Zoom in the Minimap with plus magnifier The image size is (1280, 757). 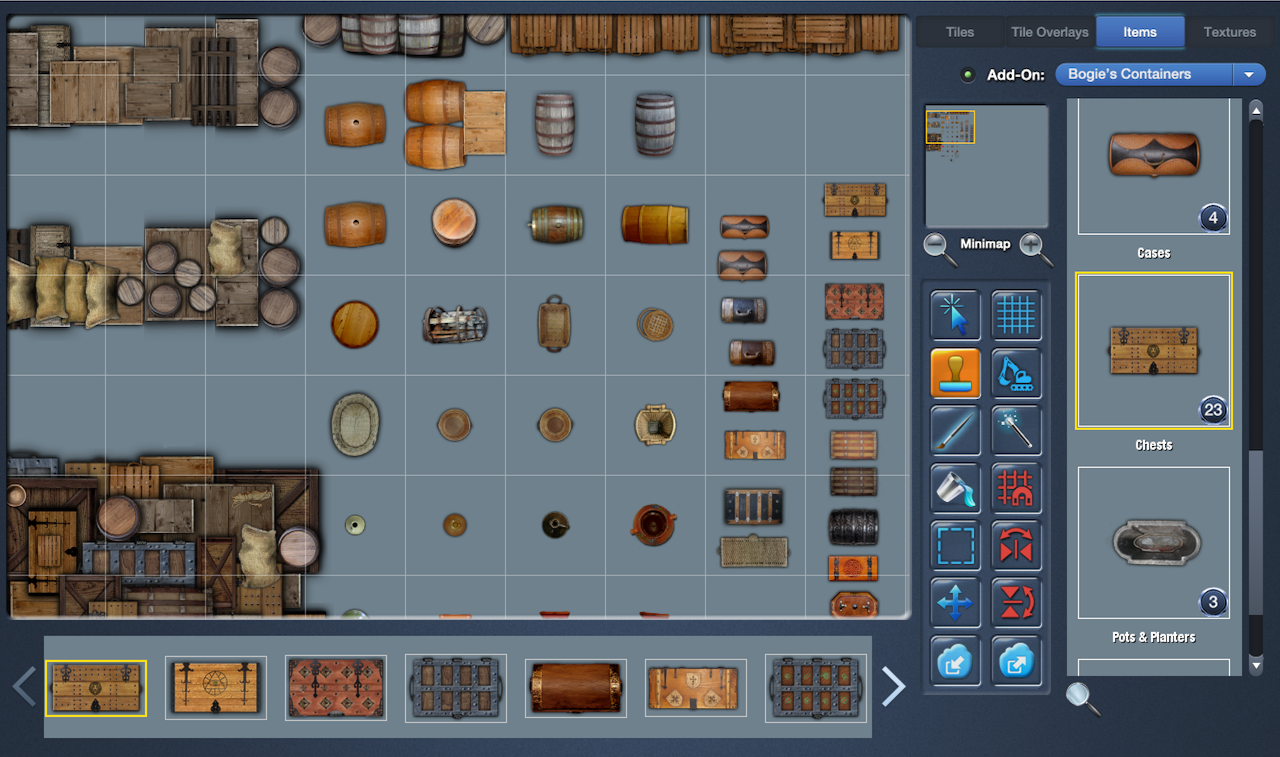click(1036, 248)
